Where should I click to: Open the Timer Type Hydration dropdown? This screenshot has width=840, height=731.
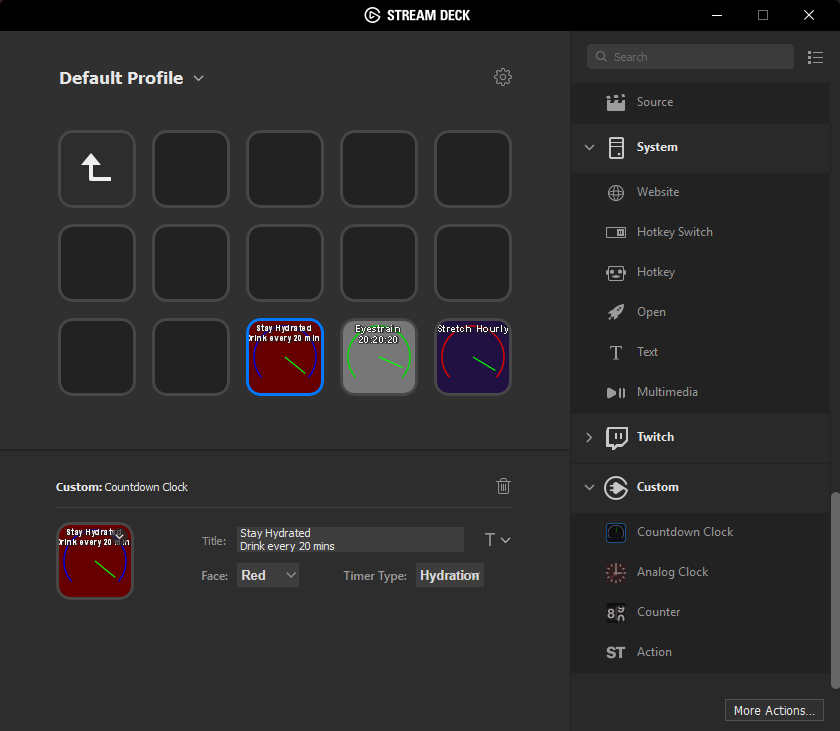449,575
